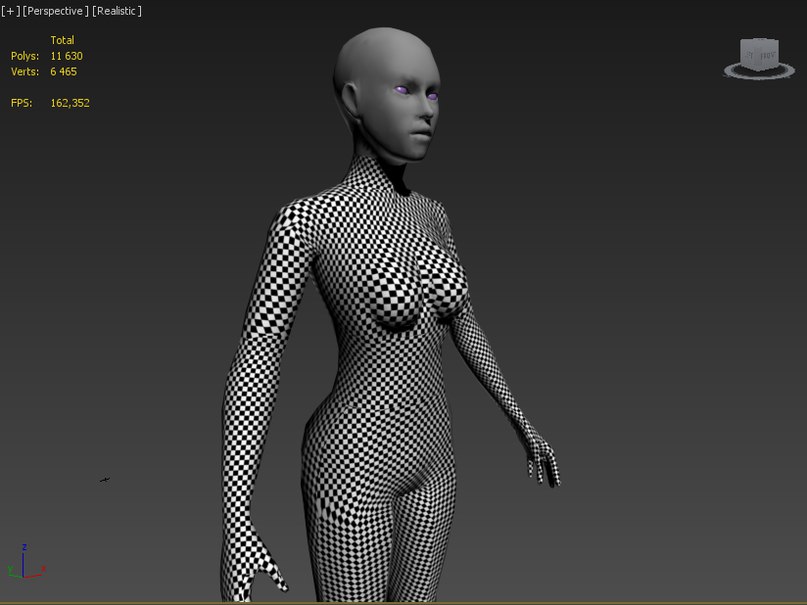Click the small dark helper object at the viewport's left
Viewport: 807px width, 605px height.
coord(104,480)
